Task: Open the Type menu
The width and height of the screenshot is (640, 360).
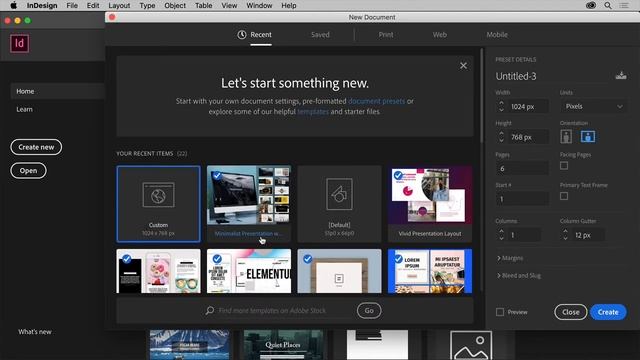Action: pos(147,5)
